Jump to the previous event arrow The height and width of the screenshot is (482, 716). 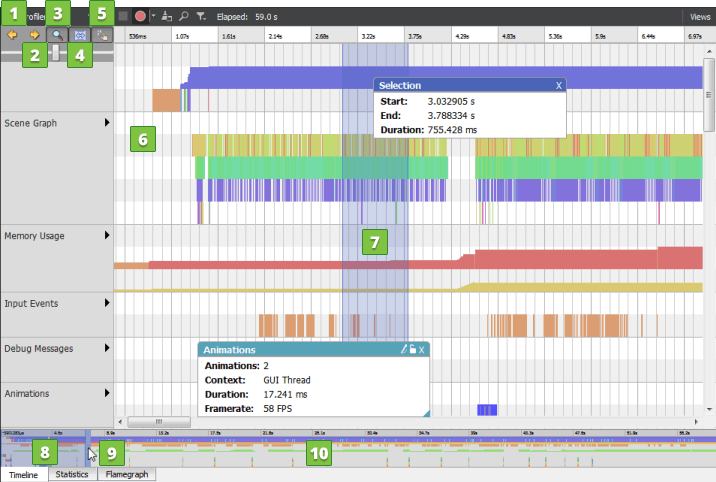pyautogui.click(x=13, y=34)
